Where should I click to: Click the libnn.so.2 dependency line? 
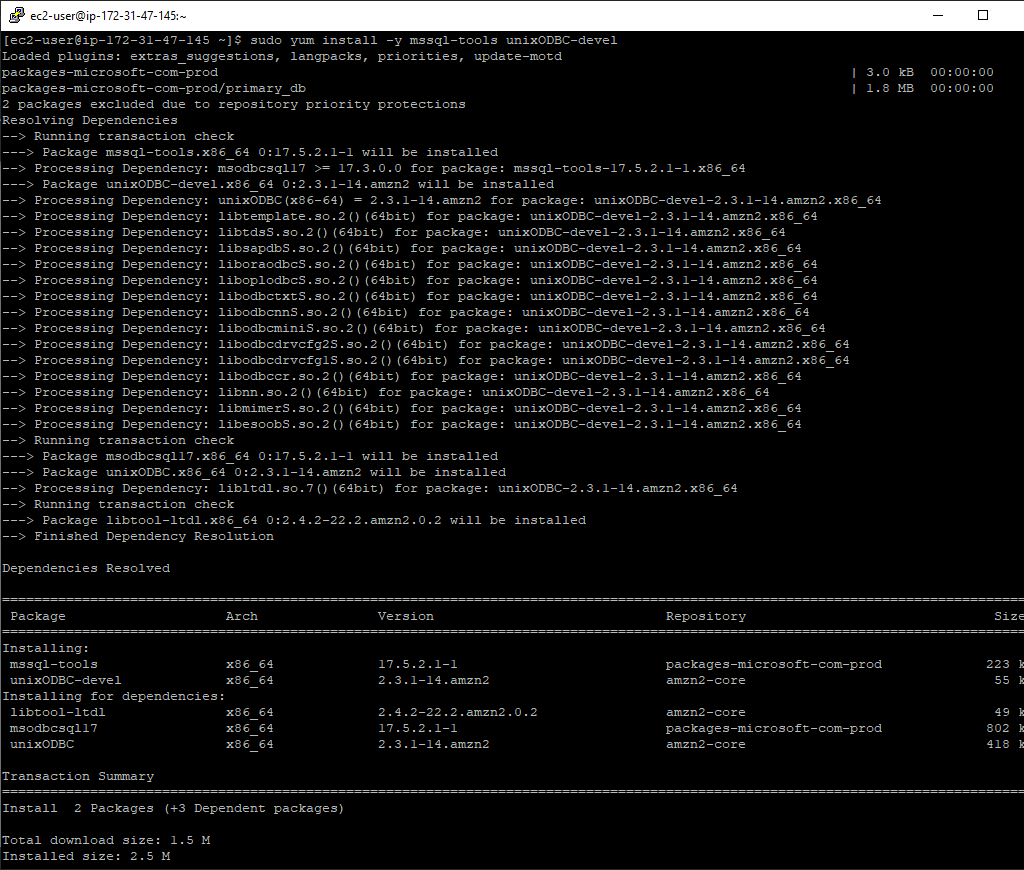coord(386,393)
